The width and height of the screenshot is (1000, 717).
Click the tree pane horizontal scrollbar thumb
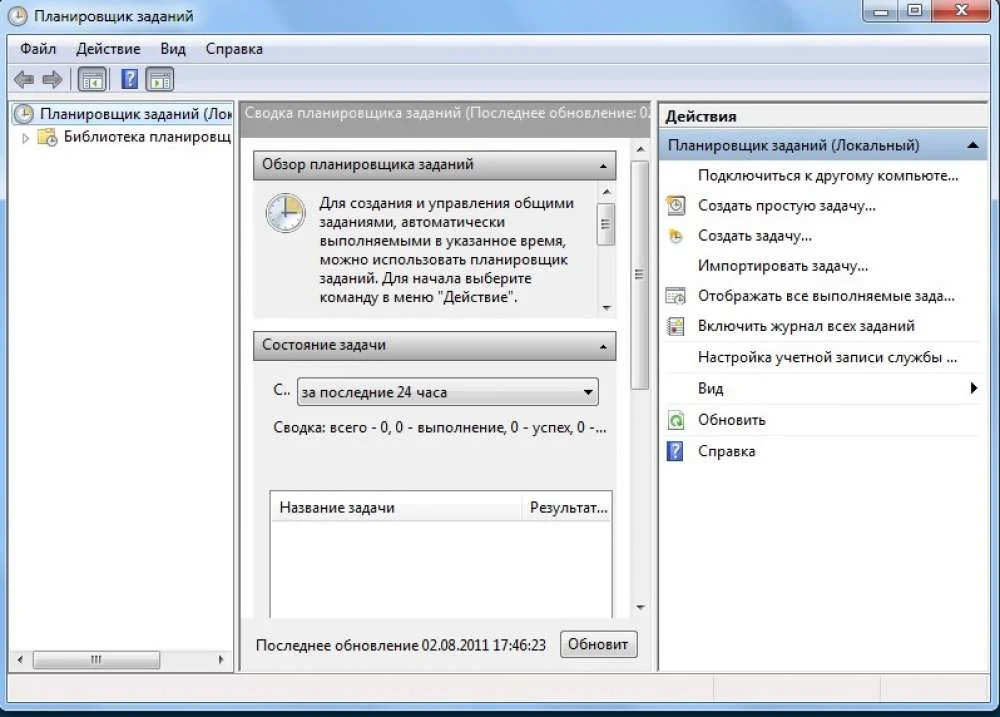point(96,660)
